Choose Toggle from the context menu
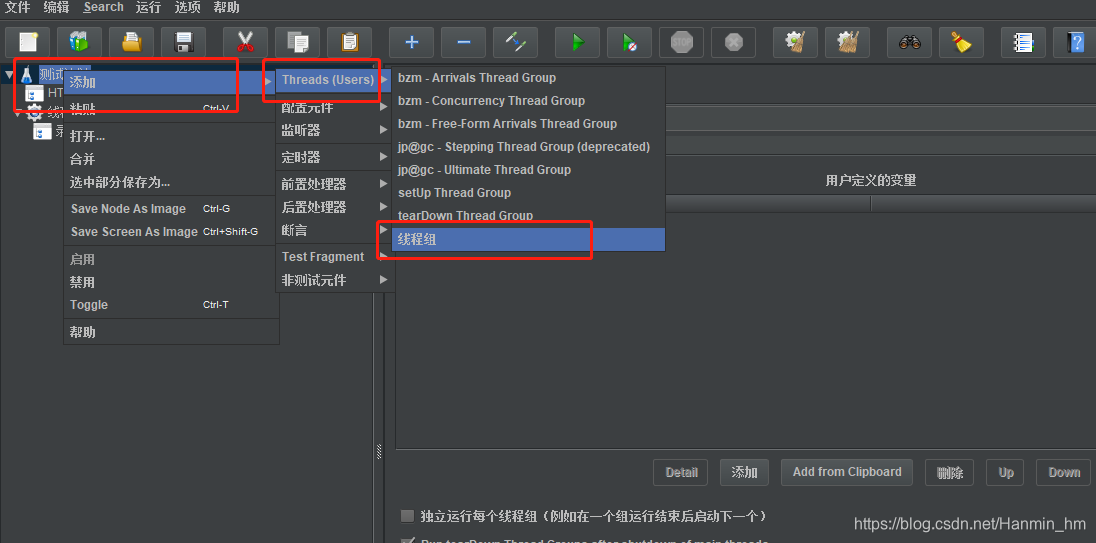Image resolution: width=1096 pixels, height=543 pixels. [171, 305]
